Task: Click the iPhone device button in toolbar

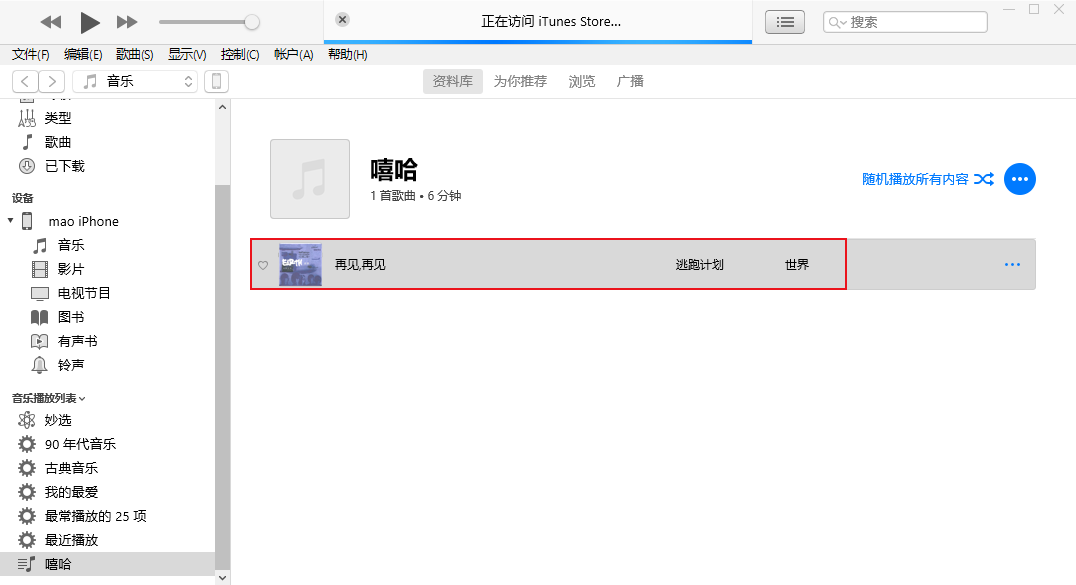Action: tap(216, 81)
